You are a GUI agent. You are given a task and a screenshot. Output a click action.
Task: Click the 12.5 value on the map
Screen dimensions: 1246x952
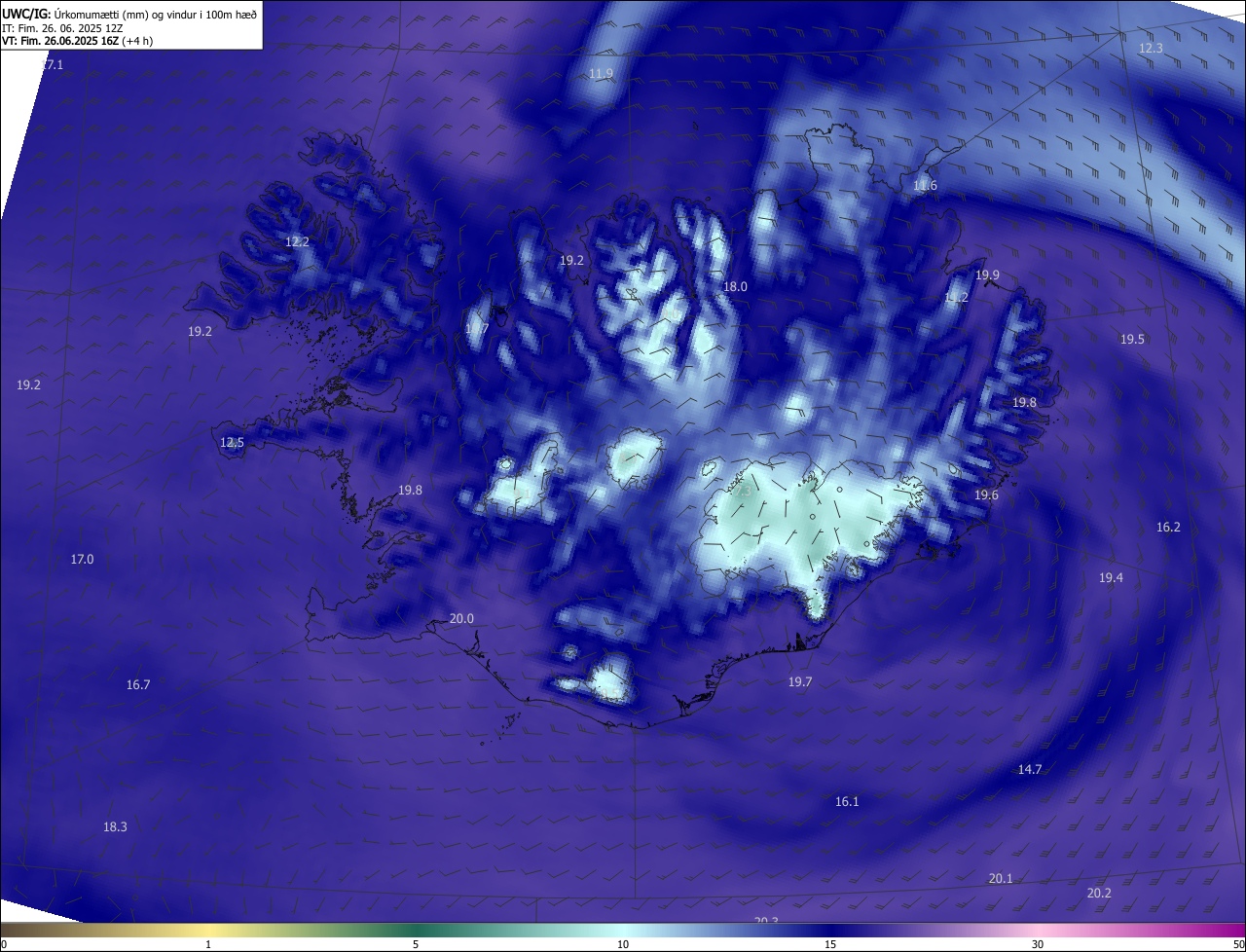232,442
